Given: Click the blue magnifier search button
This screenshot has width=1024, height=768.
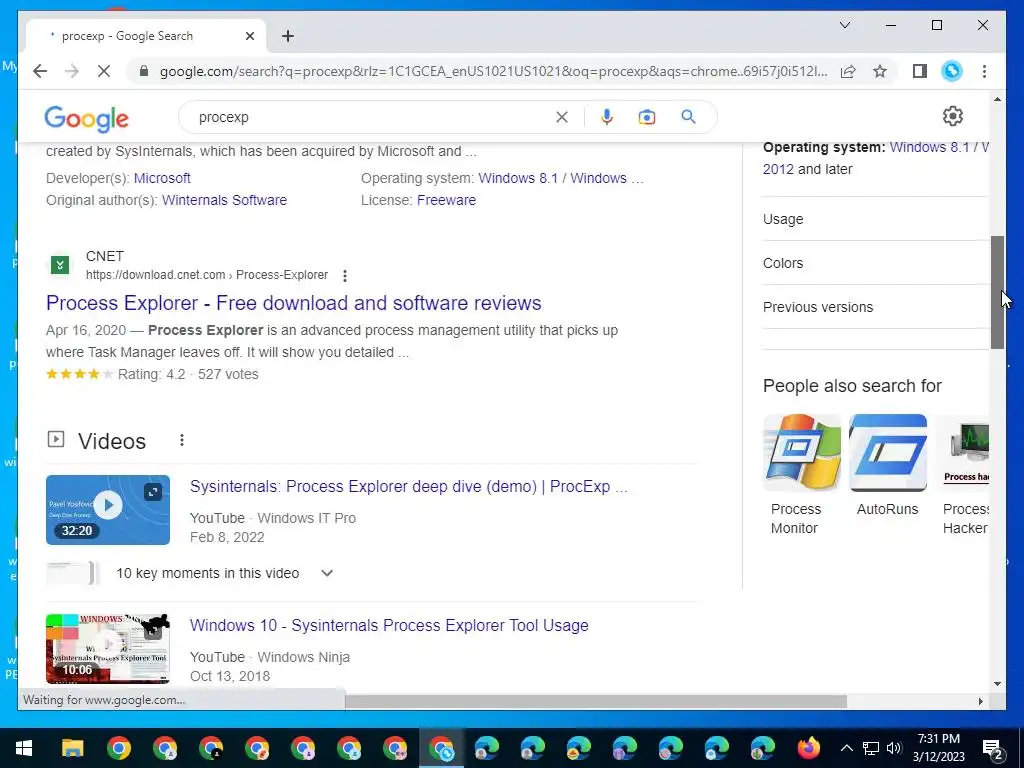Looking at the screenshot, I should pyautogui.click(x=688, y=117).
